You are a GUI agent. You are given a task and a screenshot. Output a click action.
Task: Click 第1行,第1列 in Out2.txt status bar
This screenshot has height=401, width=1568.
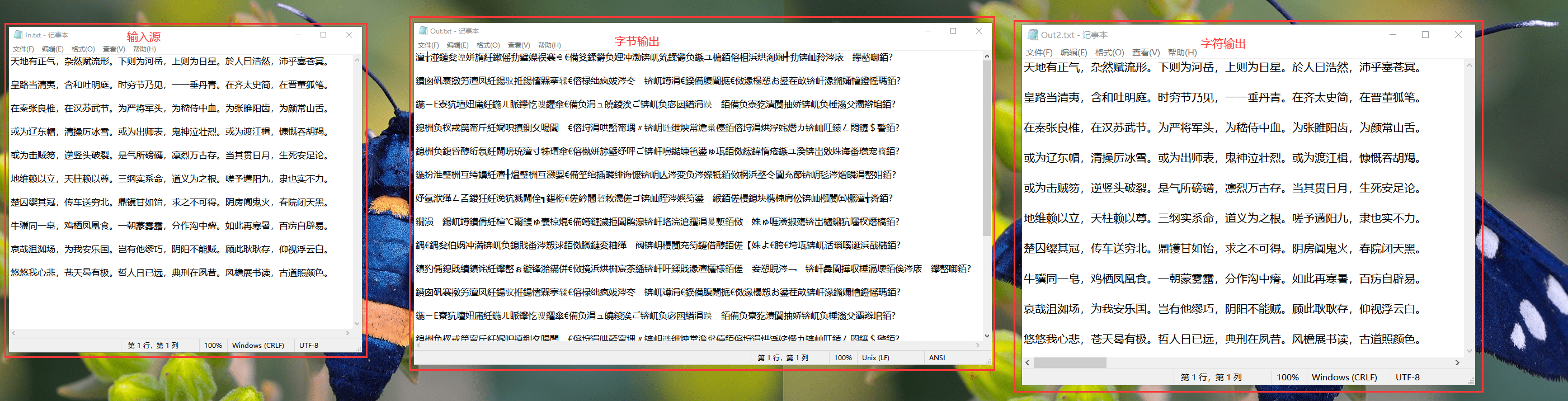[1211, 378]
